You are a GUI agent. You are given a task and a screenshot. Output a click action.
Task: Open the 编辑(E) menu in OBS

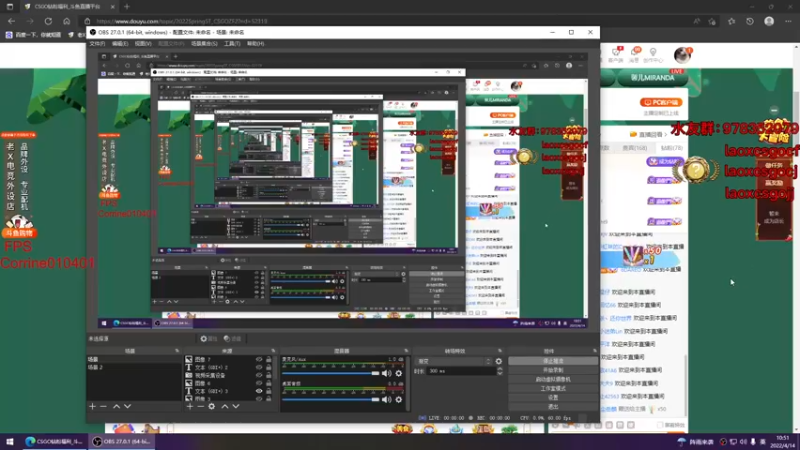tap(120, 44)
